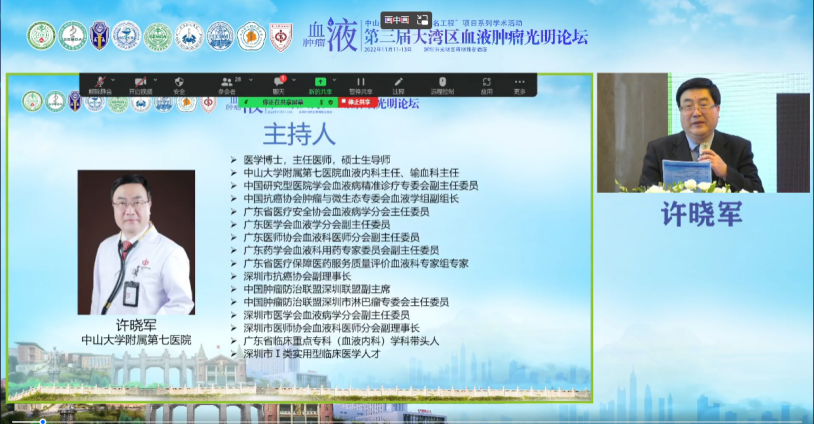Image resolution: width=814 pixels, height=424 pixels.
Task: Start video with the camera icon
Action: coord(140,85)
